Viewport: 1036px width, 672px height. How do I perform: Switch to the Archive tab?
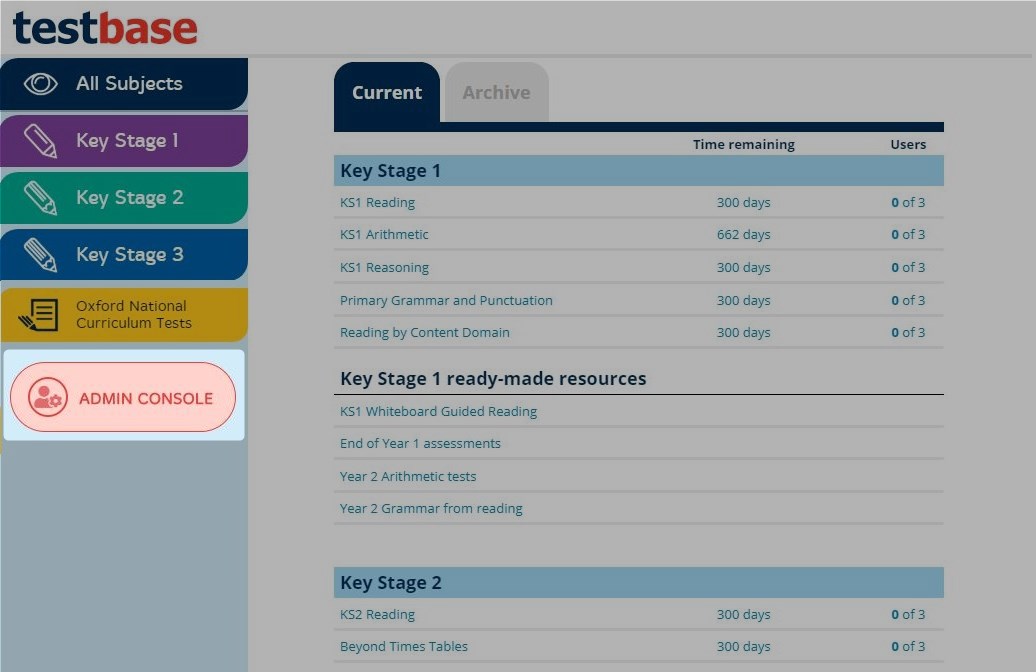pos(496,93)
